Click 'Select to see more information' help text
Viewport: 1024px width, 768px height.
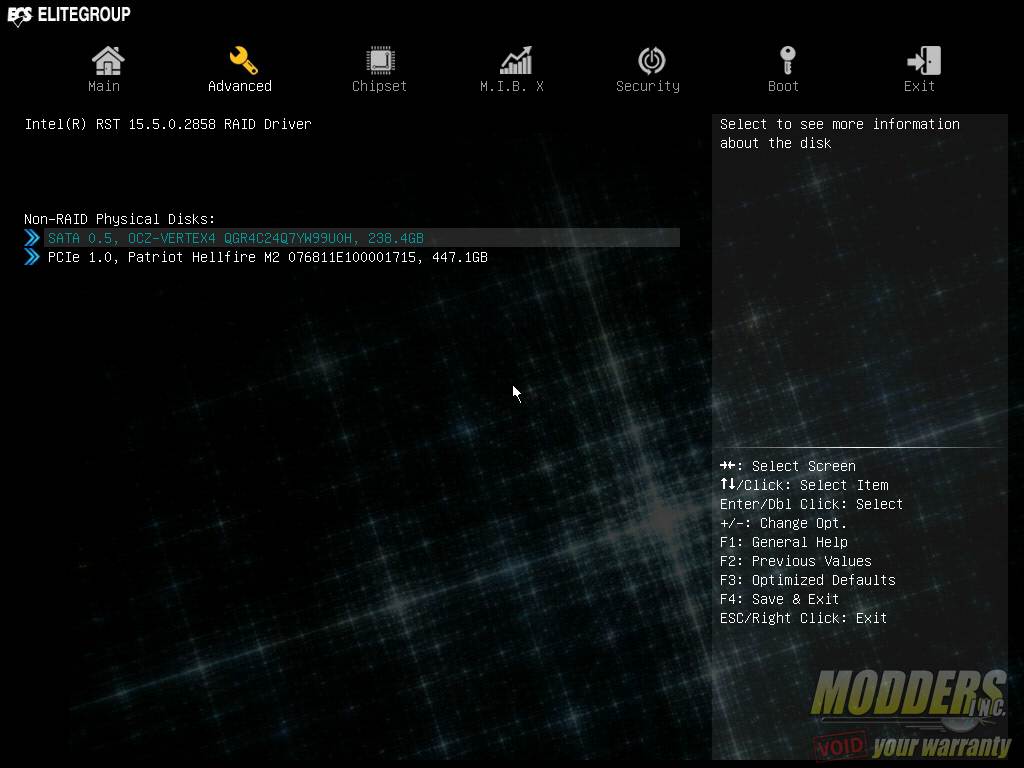tap(840, 133)
